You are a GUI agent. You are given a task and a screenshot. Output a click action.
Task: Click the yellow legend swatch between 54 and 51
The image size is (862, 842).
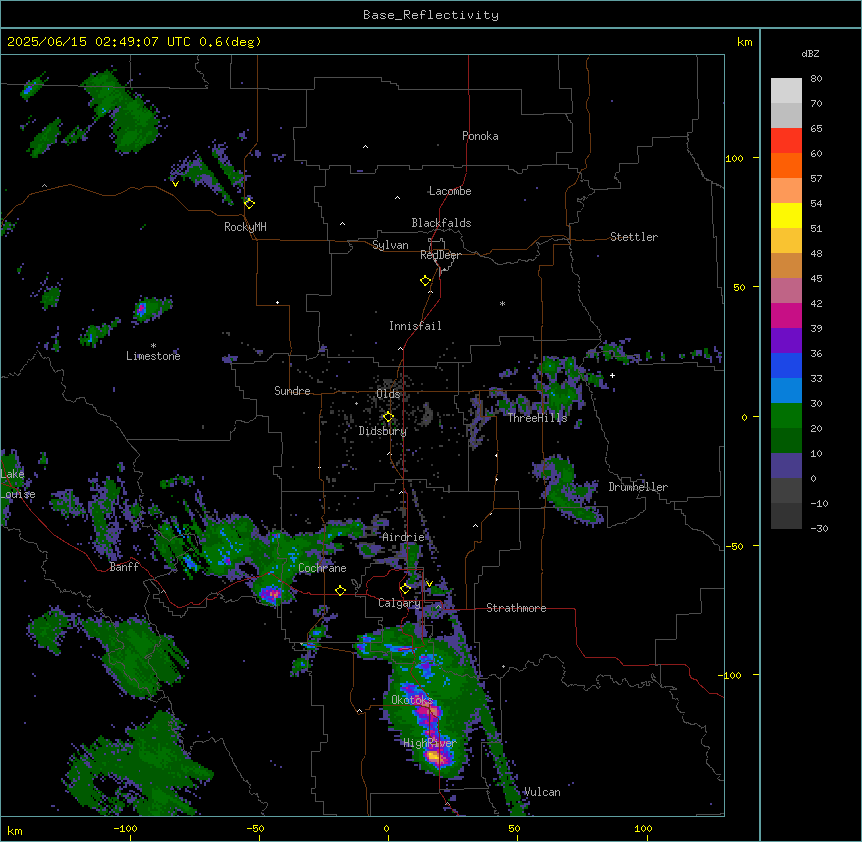pyautogui.click(x=786, y=215)
